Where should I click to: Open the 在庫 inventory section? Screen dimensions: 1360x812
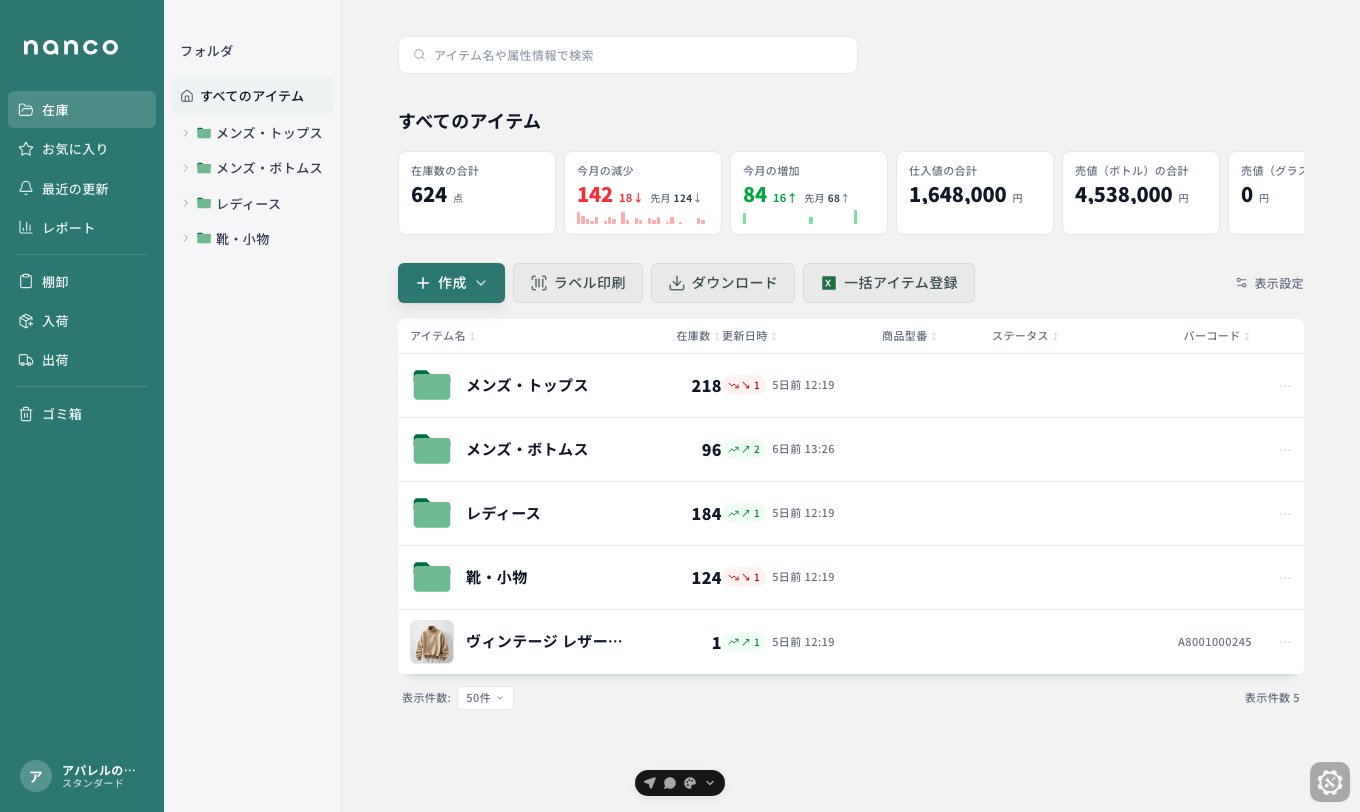tap(82, 110)
